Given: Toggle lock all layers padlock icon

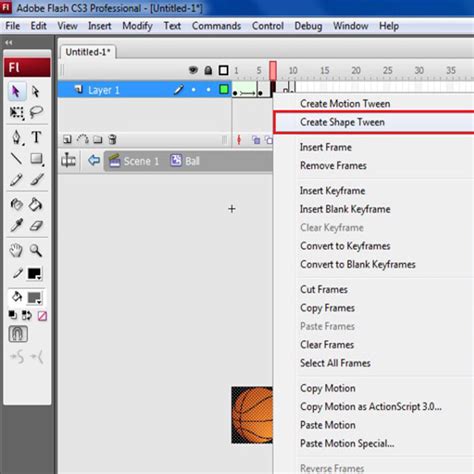Looking at the screenshot, I should [x=208, y=70].
